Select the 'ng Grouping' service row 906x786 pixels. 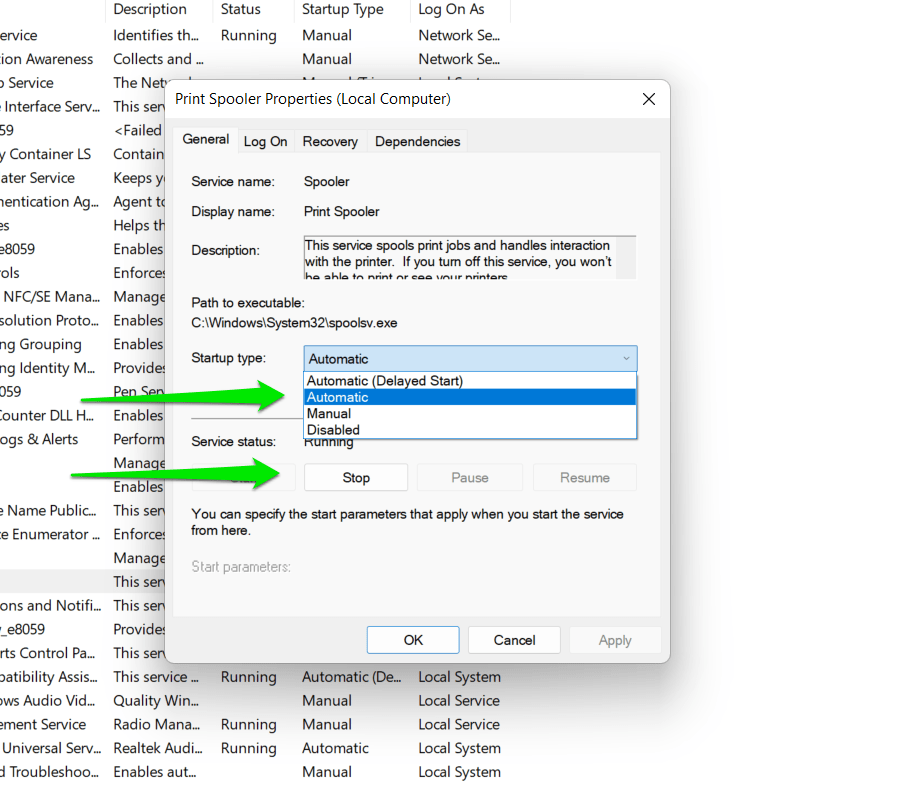[40, 344]
